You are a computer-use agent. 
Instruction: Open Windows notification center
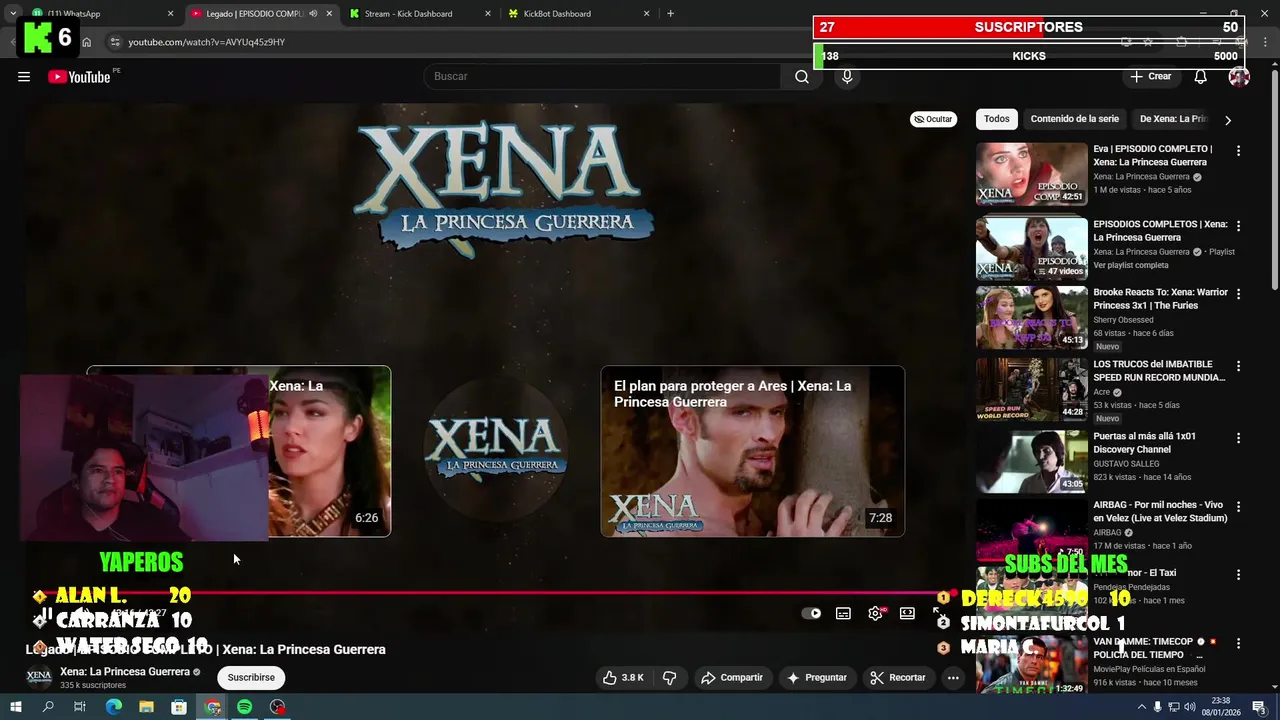pos(1259,707)
